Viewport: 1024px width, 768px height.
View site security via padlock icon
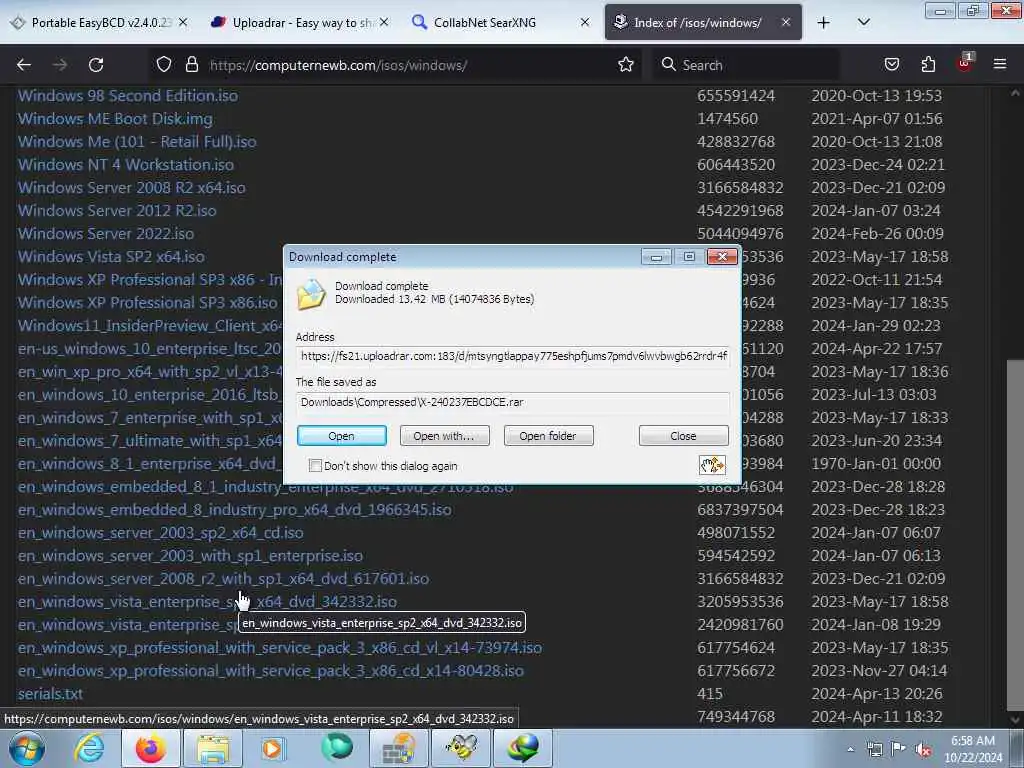191,65
